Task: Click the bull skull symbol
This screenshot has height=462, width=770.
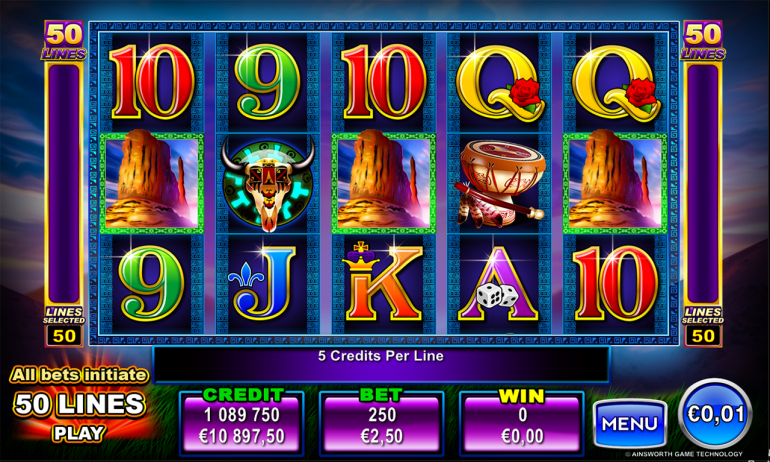Action: coord(268,184)
